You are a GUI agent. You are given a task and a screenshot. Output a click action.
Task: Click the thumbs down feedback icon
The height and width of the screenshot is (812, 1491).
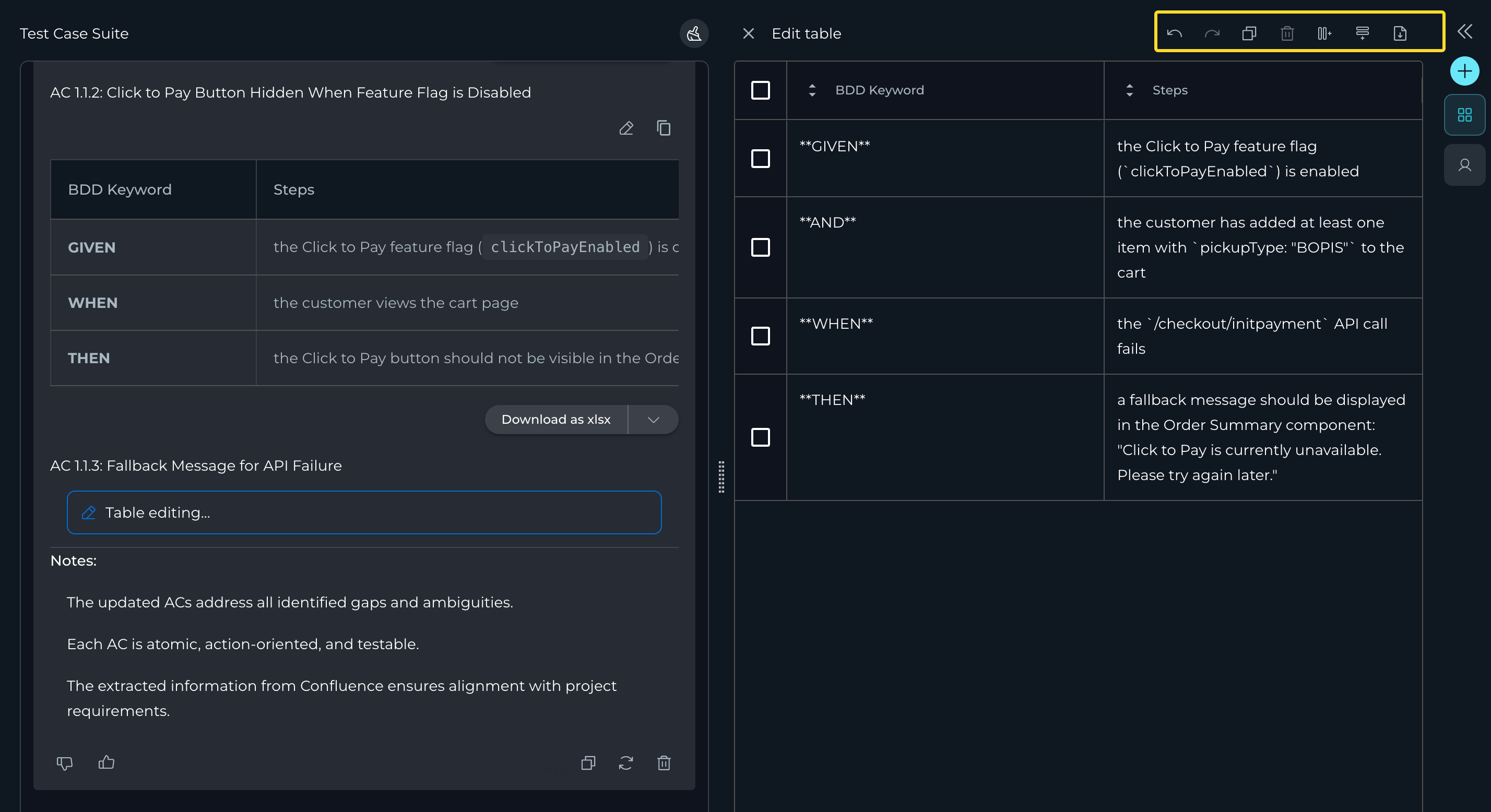coord(64,763)
